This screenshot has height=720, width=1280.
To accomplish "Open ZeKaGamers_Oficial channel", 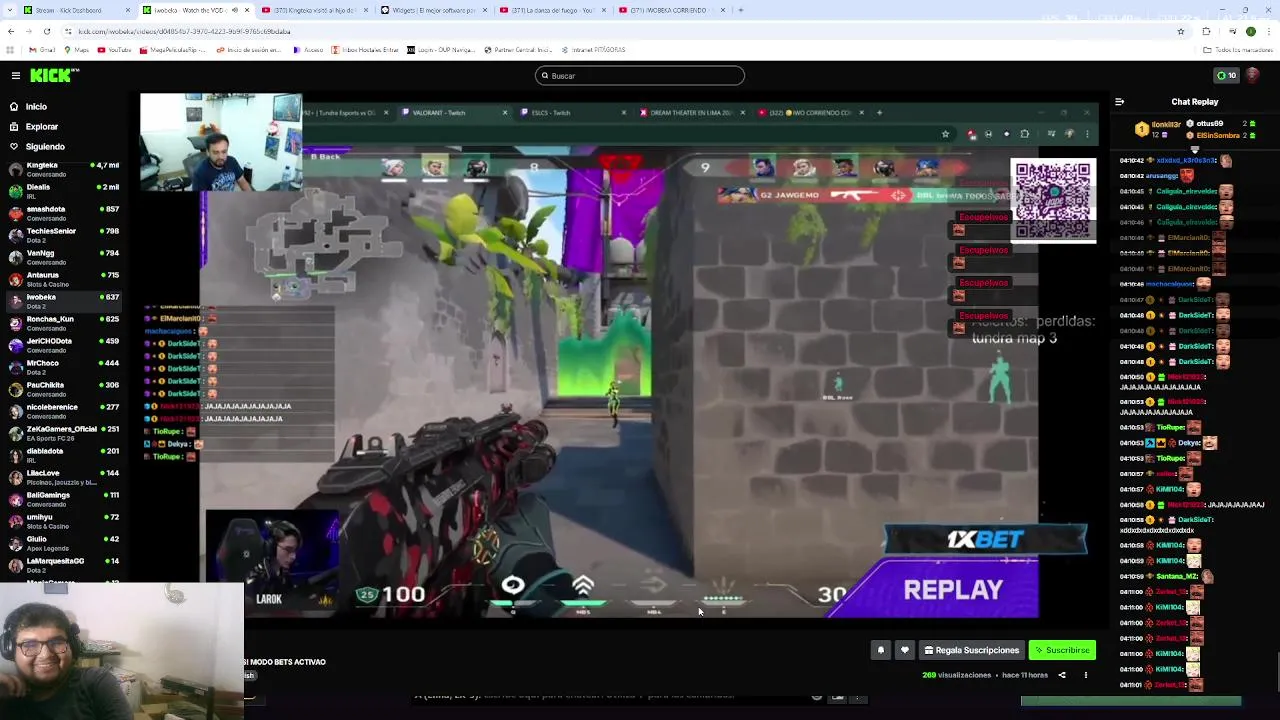I will [64, 433].
